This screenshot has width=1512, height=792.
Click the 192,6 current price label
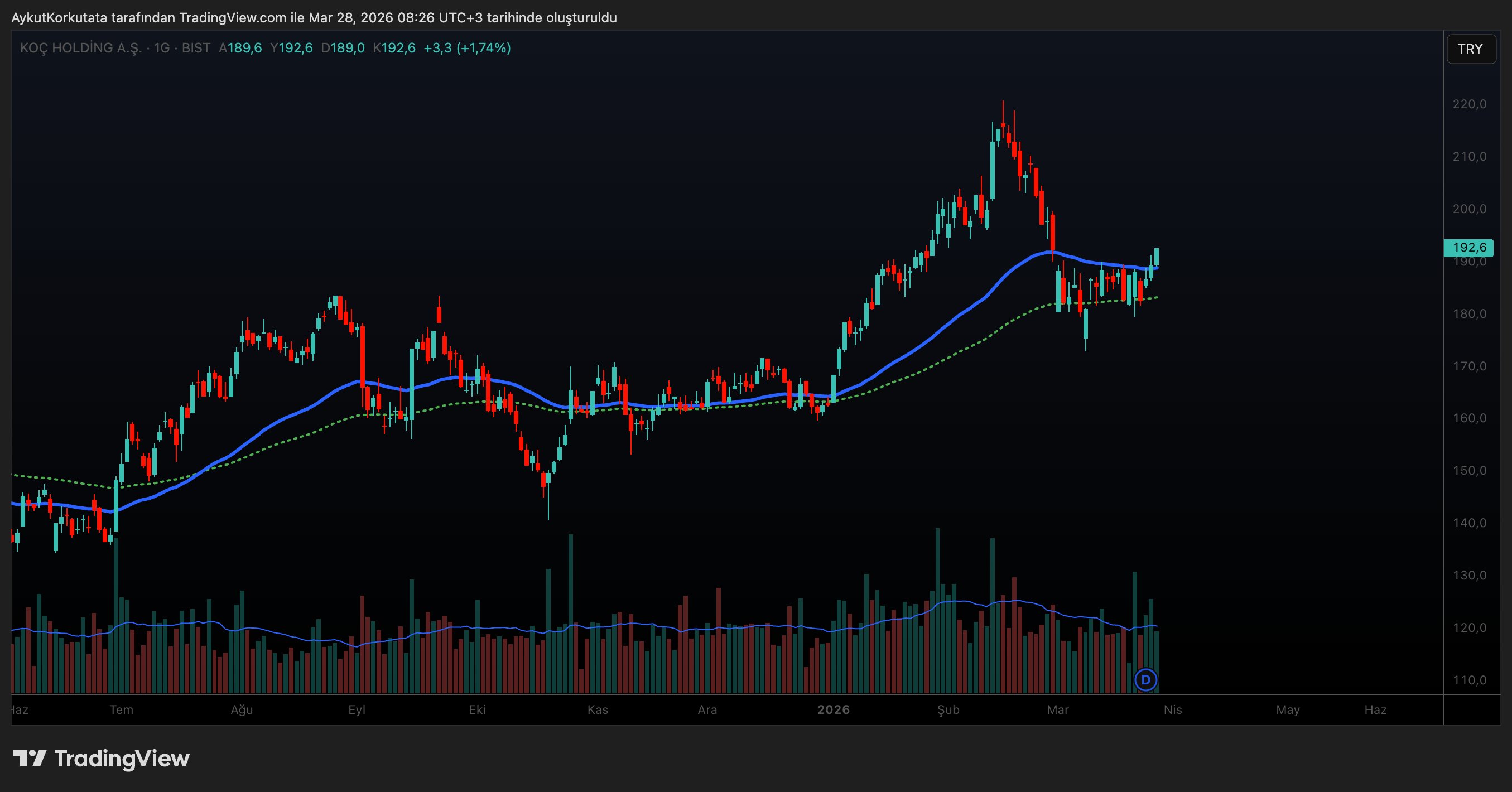click(1468, 248)
